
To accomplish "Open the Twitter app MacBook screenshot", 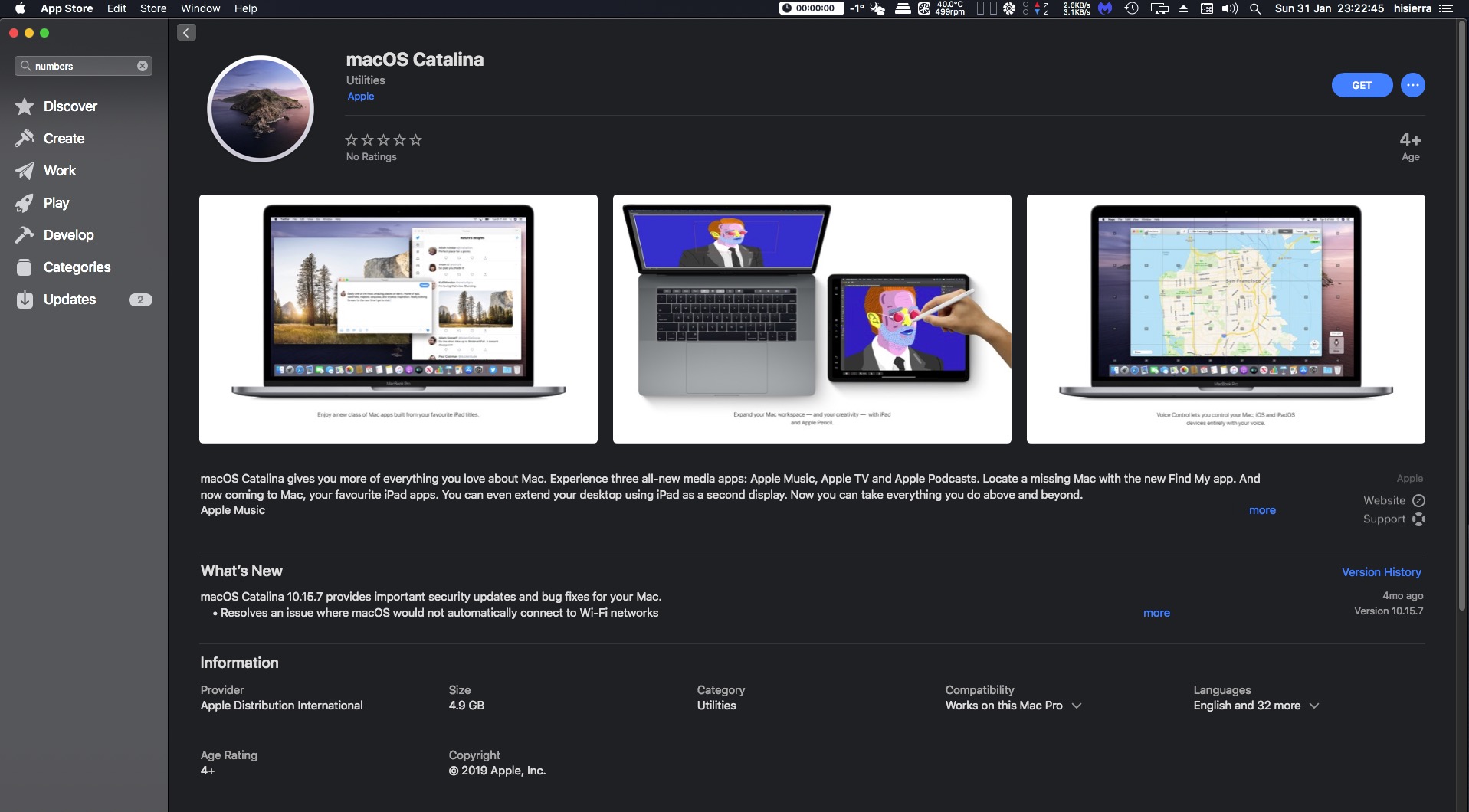I will 398,319.
